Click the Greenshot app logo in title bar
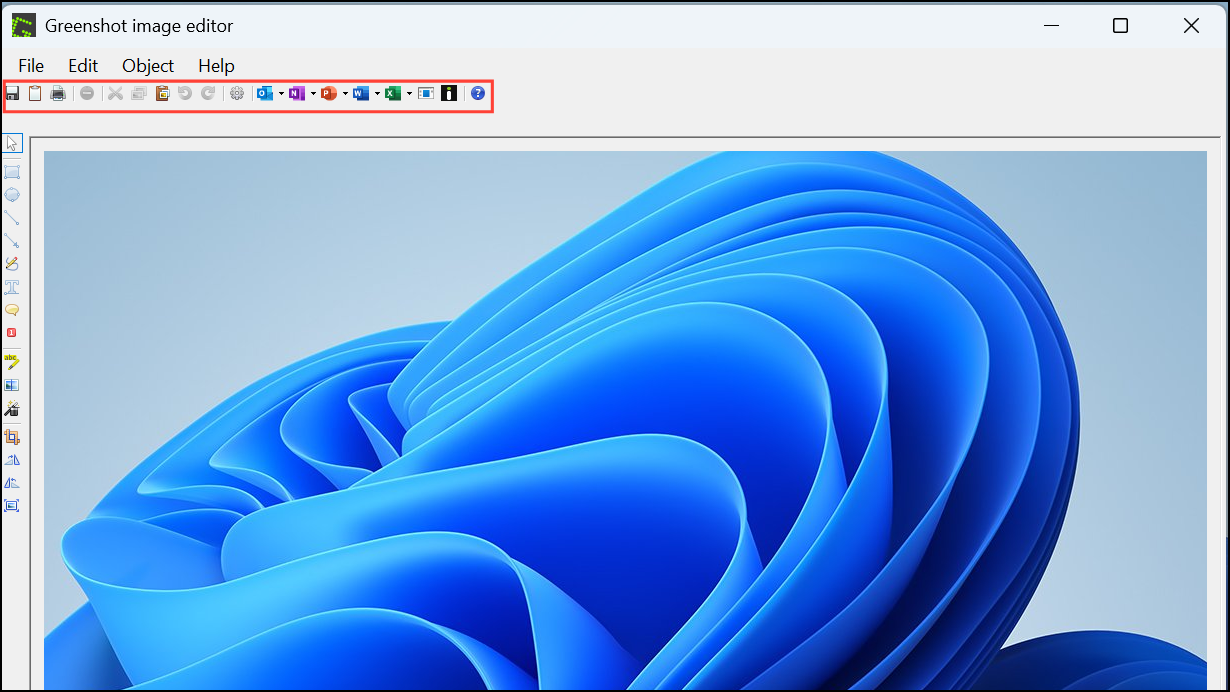Image resolution: width=1230 pixels, height=692 pixels. (23, 26)
